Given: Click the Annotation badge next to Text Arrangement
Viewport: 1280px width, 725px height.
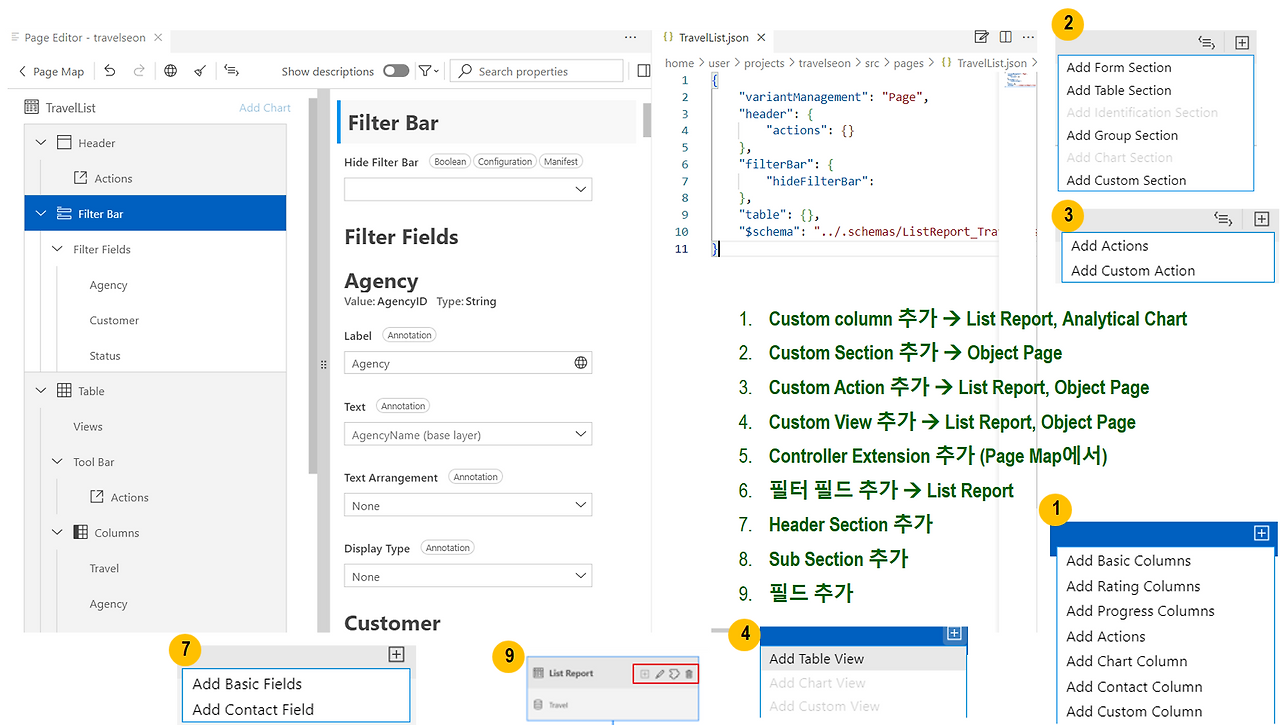Looking at the screenshot, I should pyautogui.click(x=475, y=477).
